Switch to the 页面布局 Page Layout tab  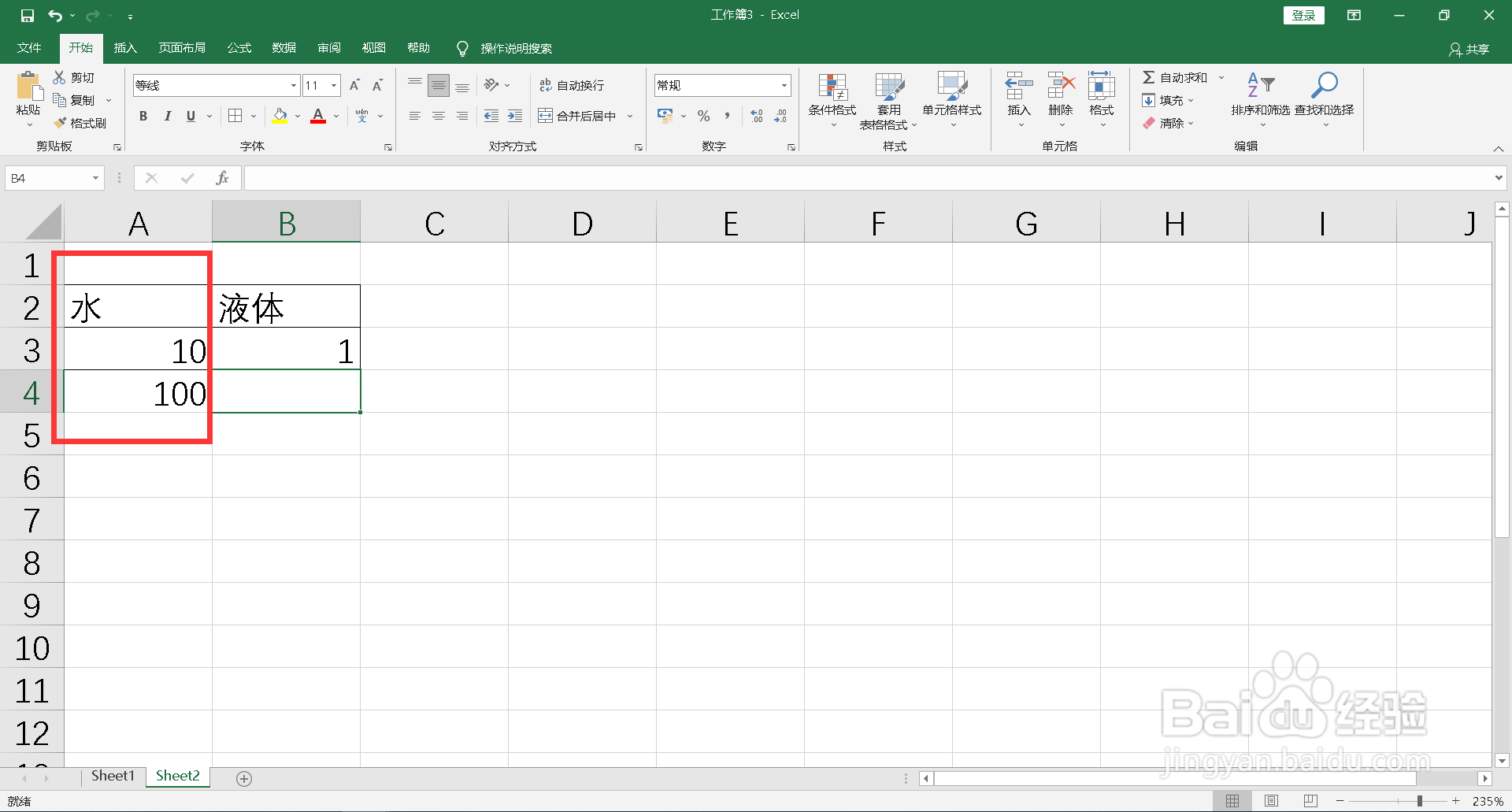pyautogui.click(x=182, y=48)
